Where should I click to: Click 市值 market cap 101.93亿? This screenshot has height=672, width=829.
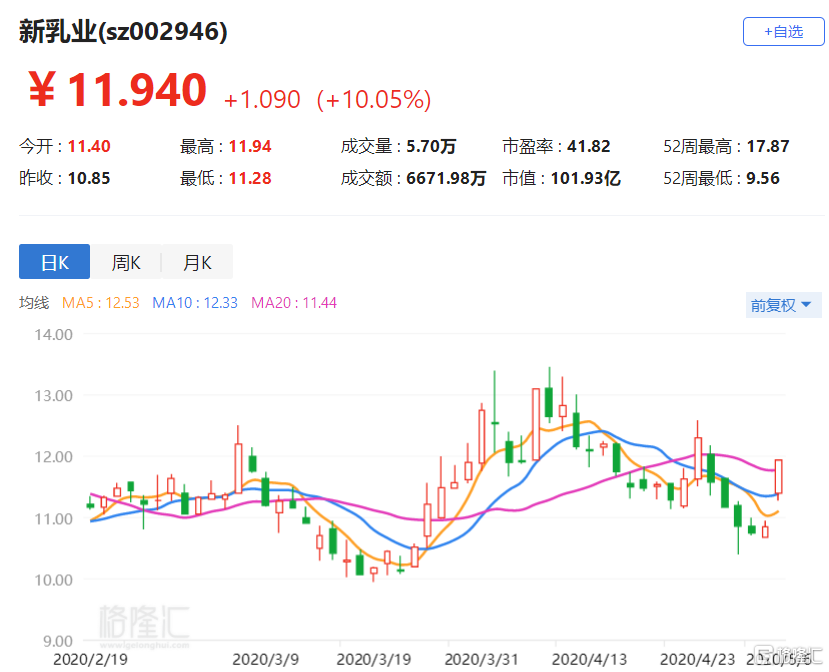[585, 178]
